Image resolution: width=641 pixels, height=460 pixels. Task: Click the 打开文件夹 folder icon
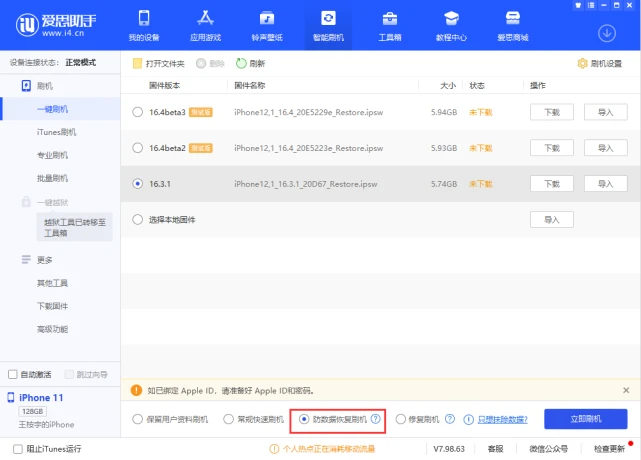click(137, 63)
